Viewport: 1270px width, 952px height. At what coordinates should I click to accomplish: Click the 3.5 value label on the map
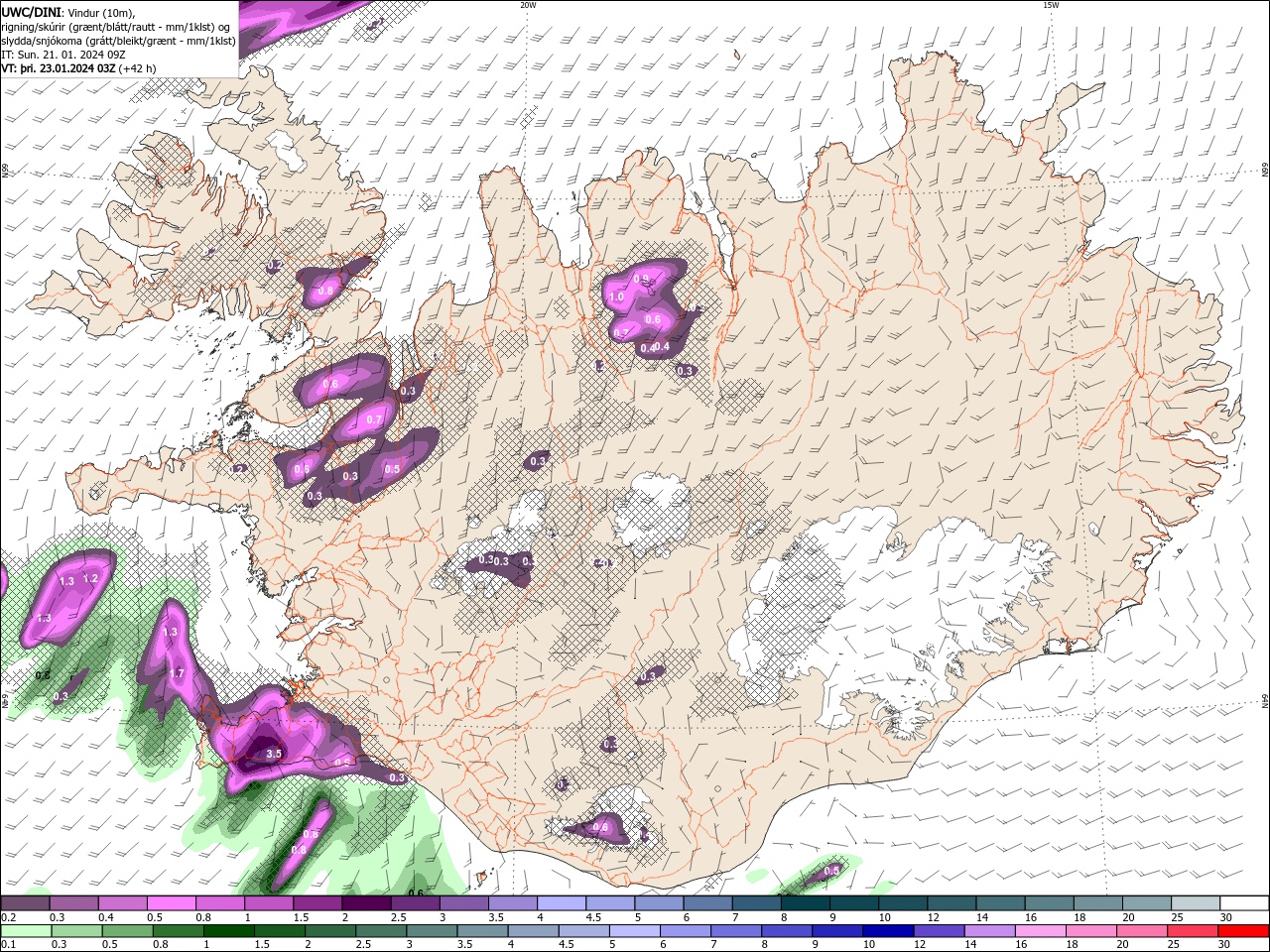coord(275,754)
